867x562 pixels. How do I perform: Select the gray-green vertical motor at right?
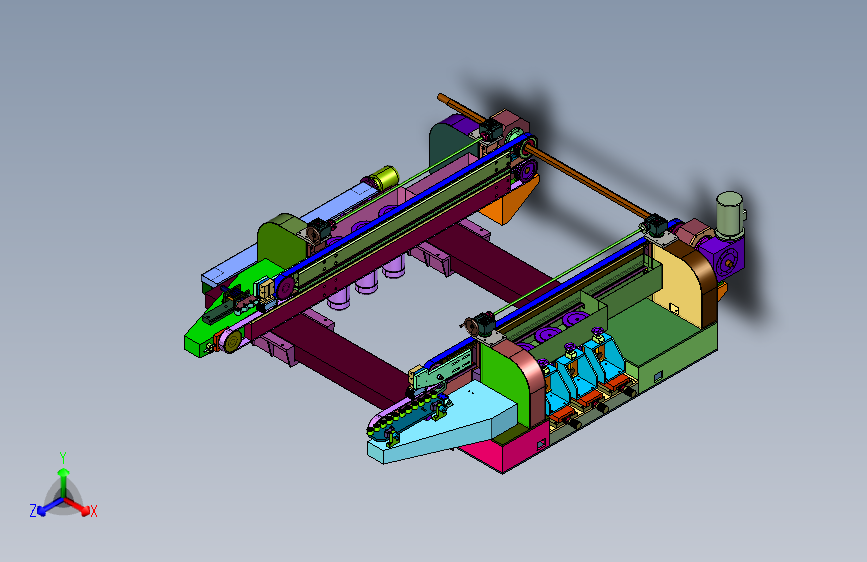tap(730, 215)
